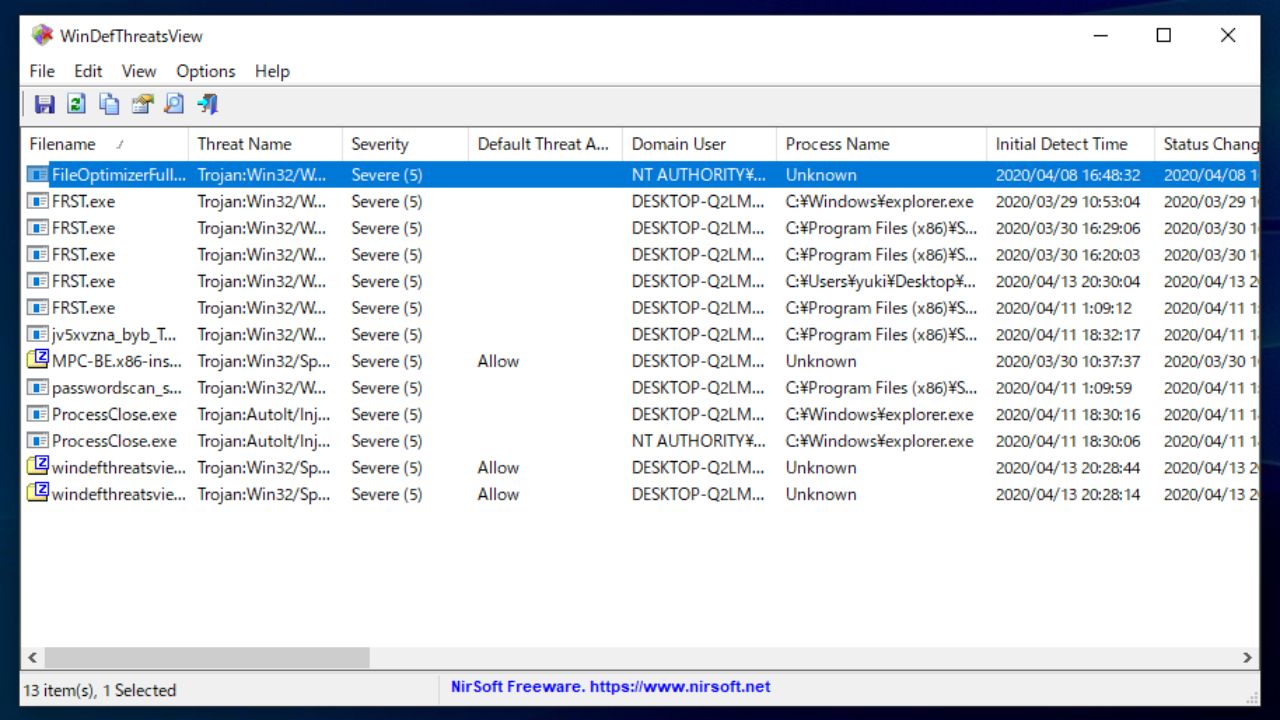The width and height of the screenshot is (1280, 720).
Task: Click the Find magnifier toolbar icon
Action: pyautogui.click(x=174, y=104)
